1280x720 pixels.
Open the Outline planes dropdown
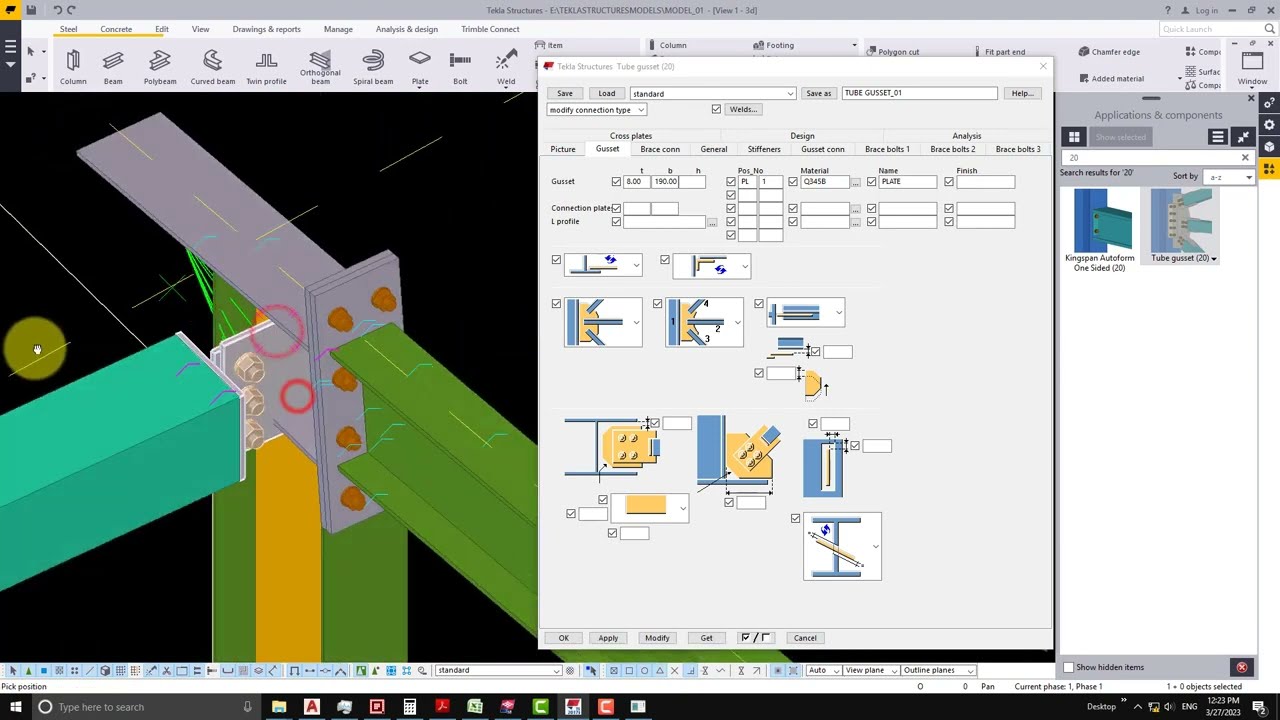coord(938,670)
